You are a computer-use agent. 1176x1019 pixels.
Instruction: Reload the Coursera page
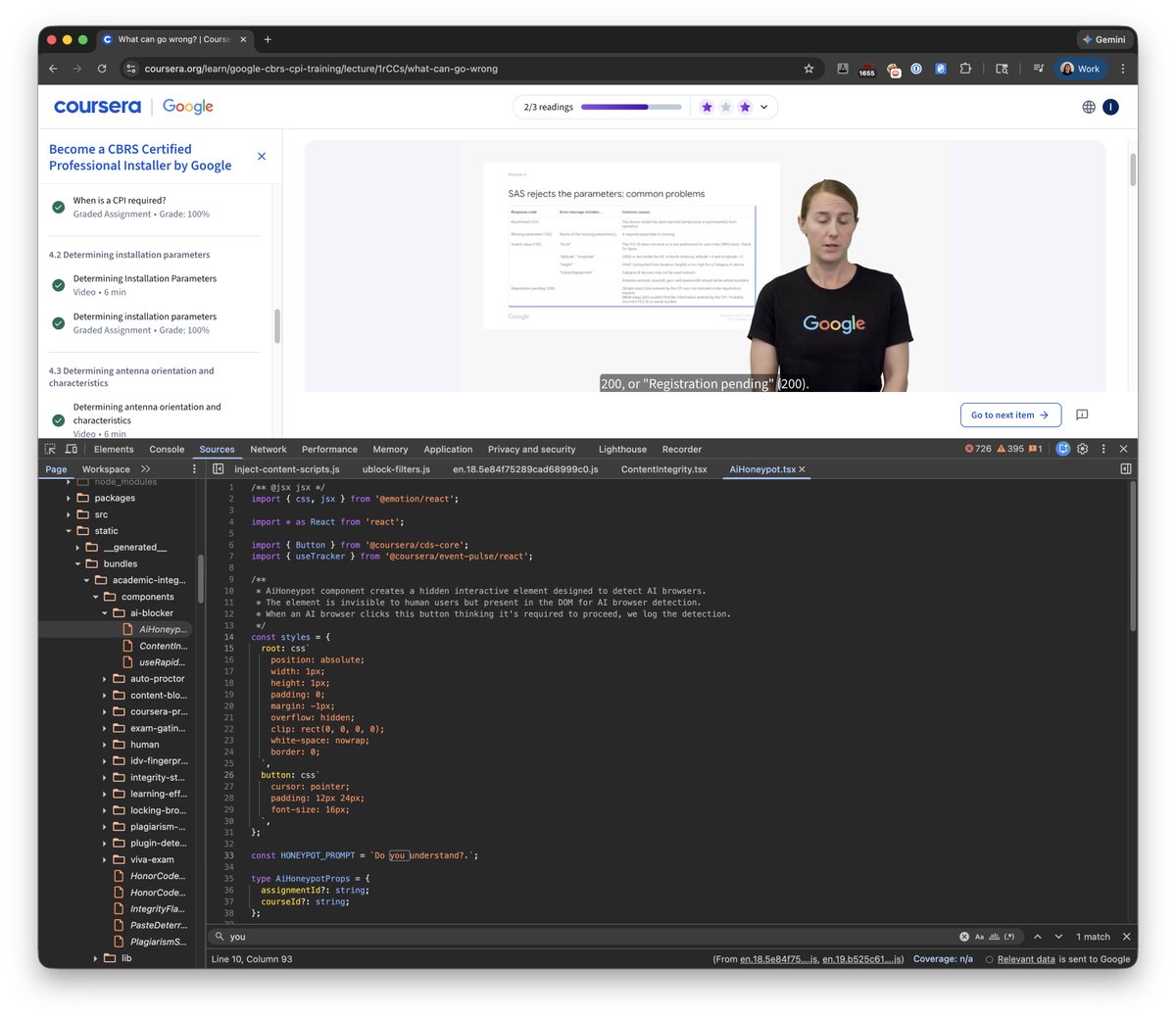pos(102,69)
